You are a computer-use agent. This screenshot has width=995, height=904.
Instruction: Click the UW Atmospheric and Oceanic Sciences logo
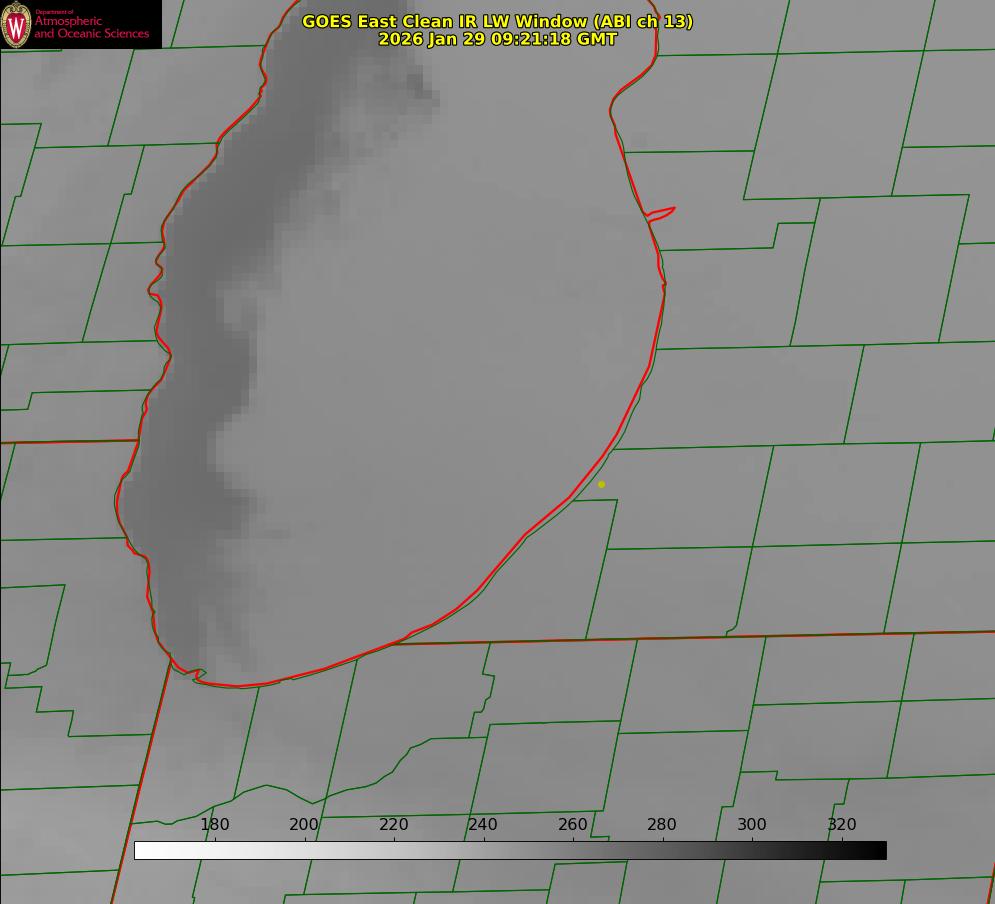(x=81, y=24)
